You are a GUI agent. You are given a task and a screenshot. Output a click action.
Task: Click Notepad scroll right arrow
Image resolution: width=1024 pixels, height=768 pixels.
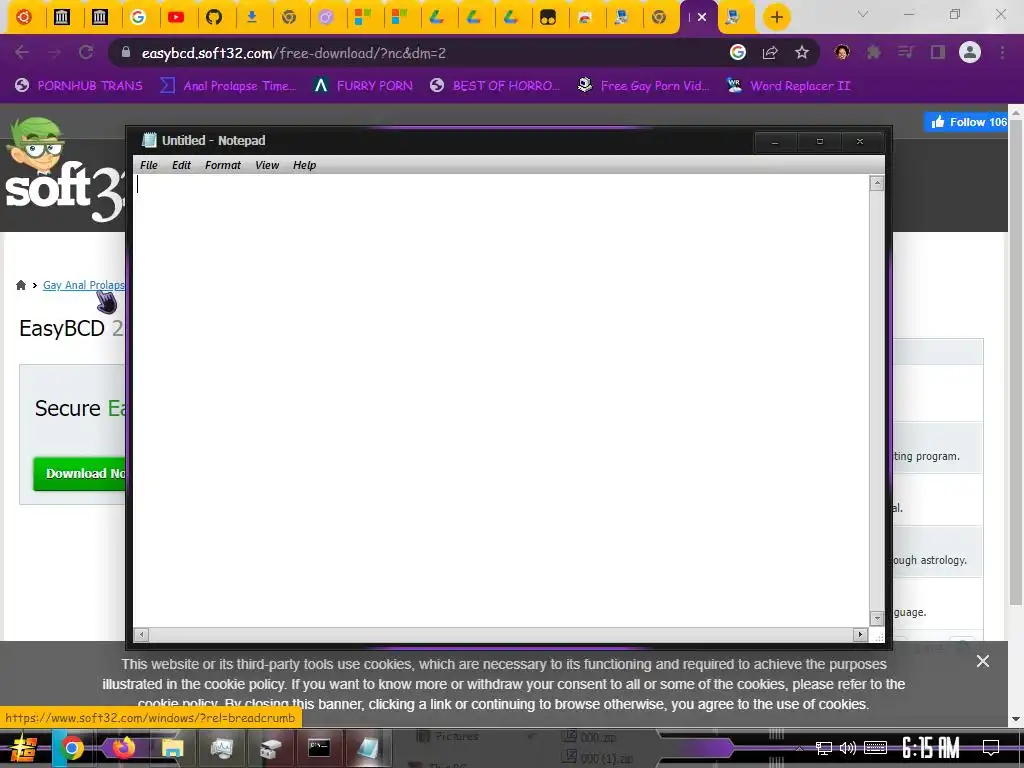(x=861, y=634)
